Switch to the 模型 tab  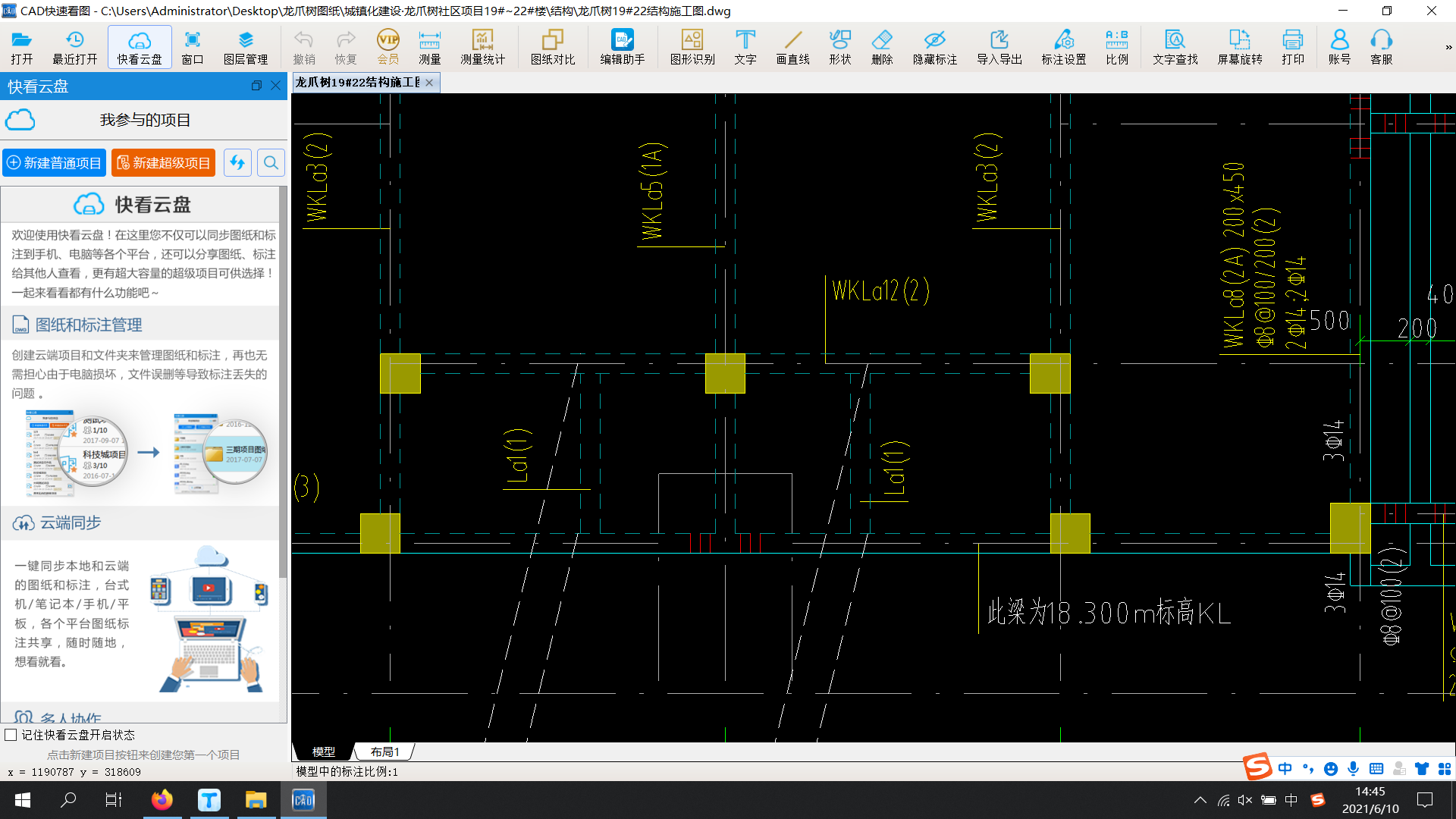pos(324,752)
